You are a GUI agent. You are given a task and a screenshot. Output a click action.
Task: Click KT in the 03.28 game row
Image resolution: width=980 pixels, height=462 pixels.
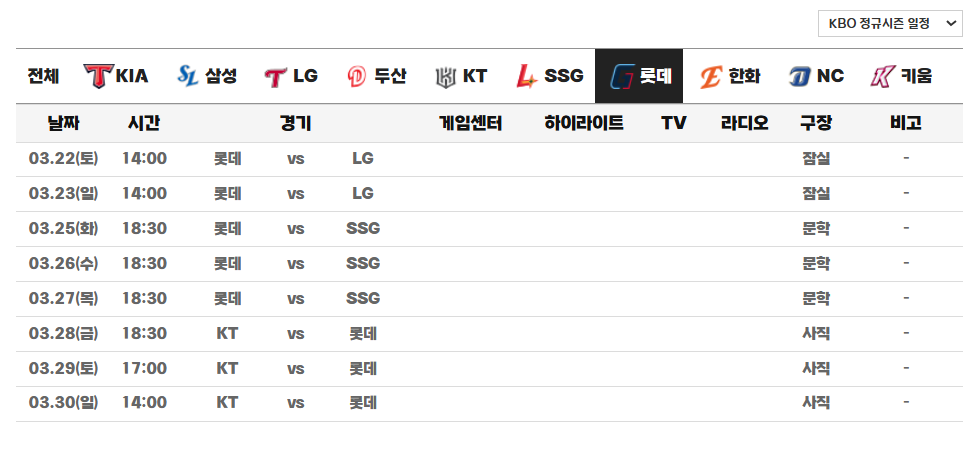(227, 333)
